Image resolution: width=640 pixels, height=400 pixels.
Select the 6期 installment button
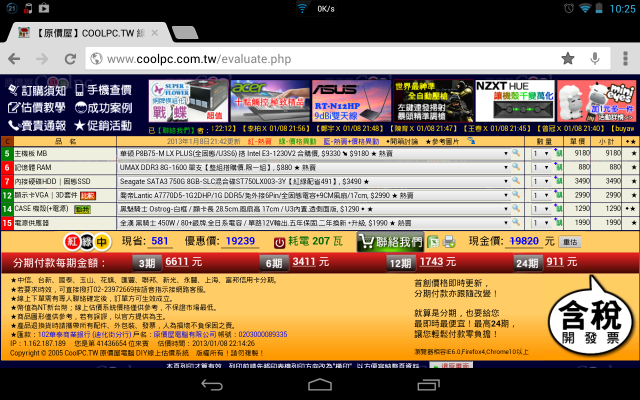click(x=274, y=263)
